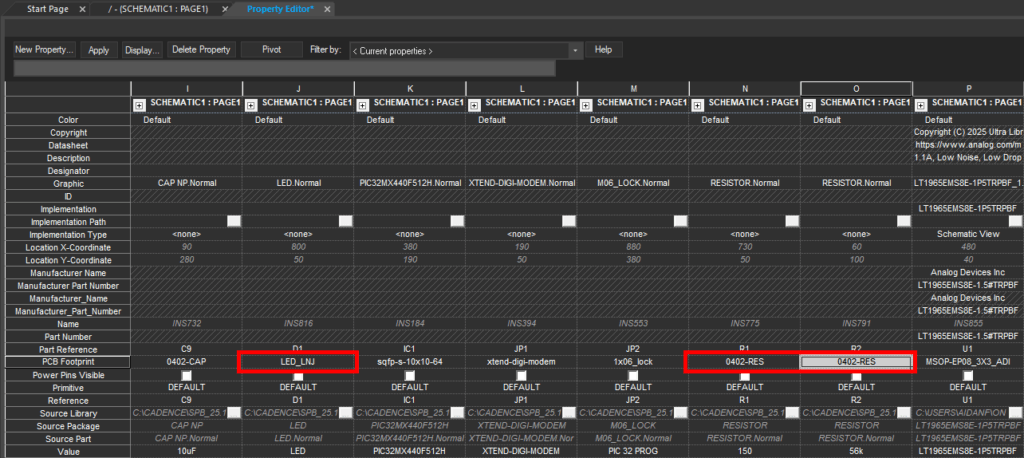Browse Source Library for JP2 column

tap(680, 413)
